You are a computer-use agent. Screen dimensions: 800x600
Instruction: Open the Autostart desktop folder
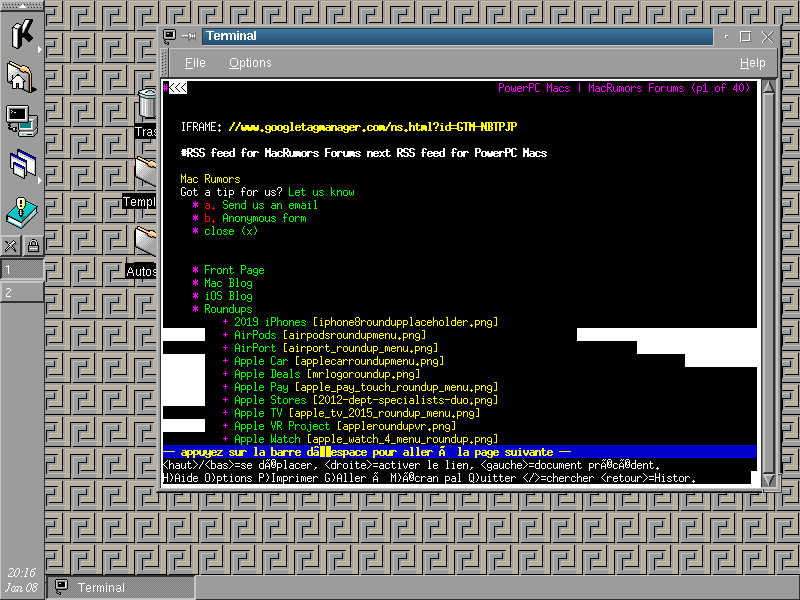pyautogui.click(x=143, y=253)
